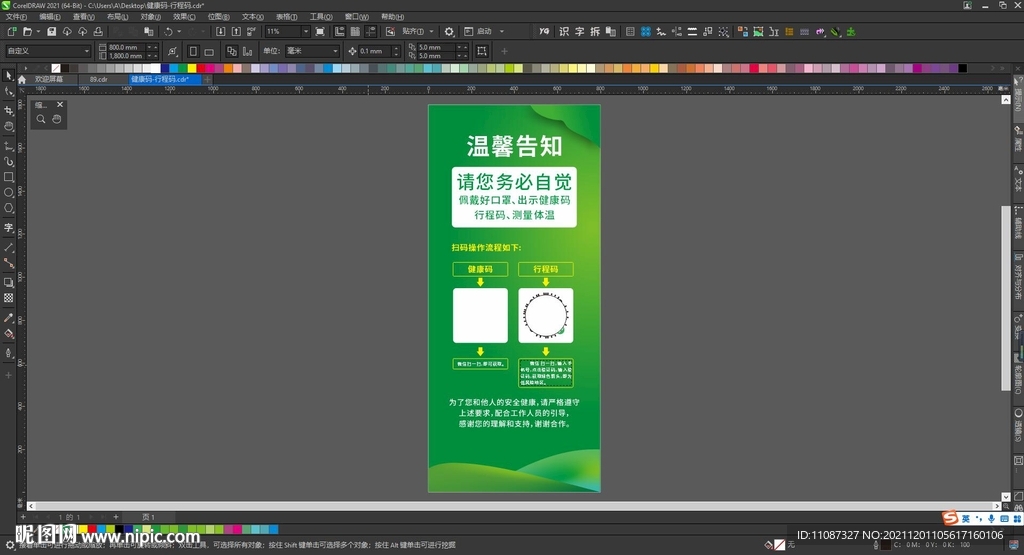Select the Transparency checkerboard tool

pos(8,298)
